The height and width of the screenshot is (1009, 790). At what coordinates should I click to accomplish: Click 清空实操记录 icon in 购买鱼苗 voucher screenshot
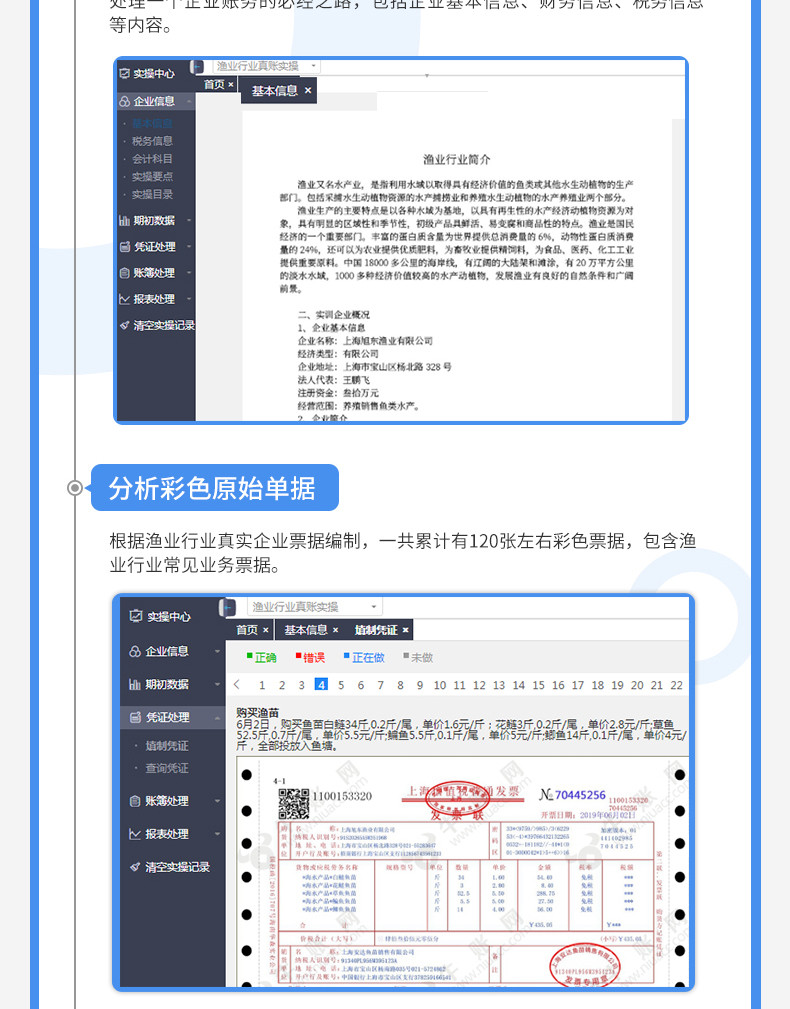(x=135, y=867)
